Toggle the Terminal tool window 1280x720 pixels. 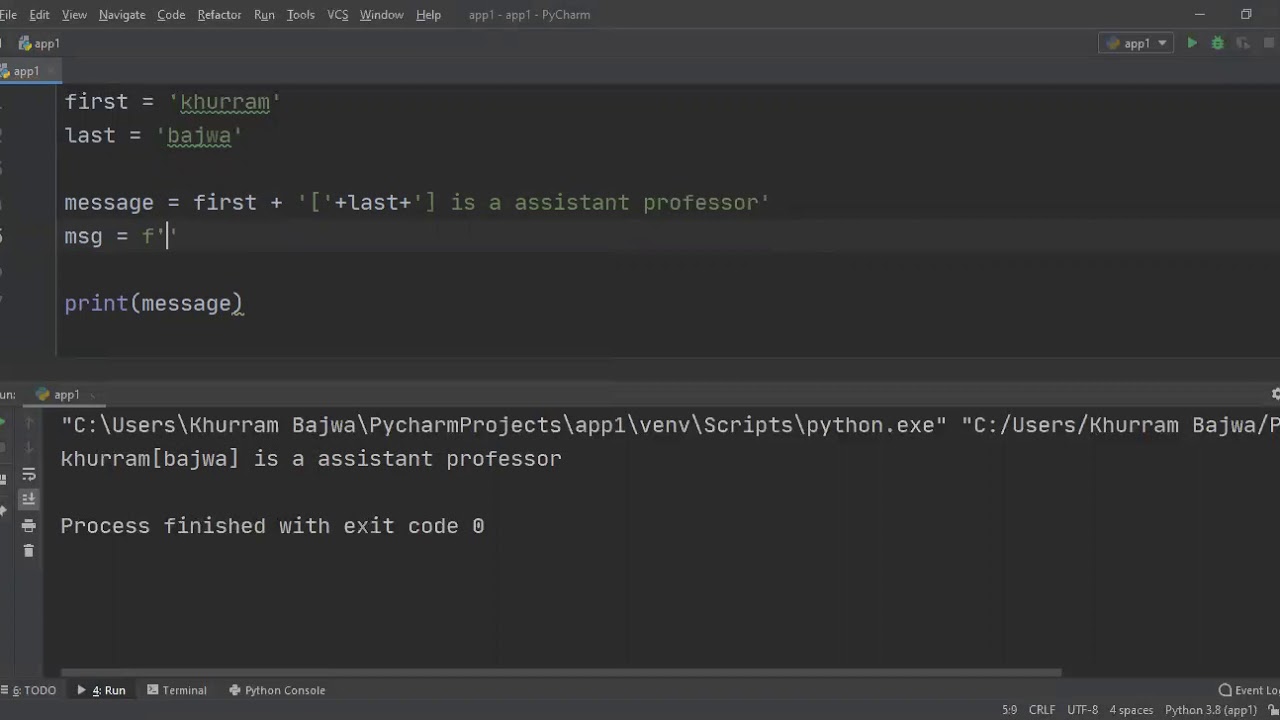click(177, 690)
